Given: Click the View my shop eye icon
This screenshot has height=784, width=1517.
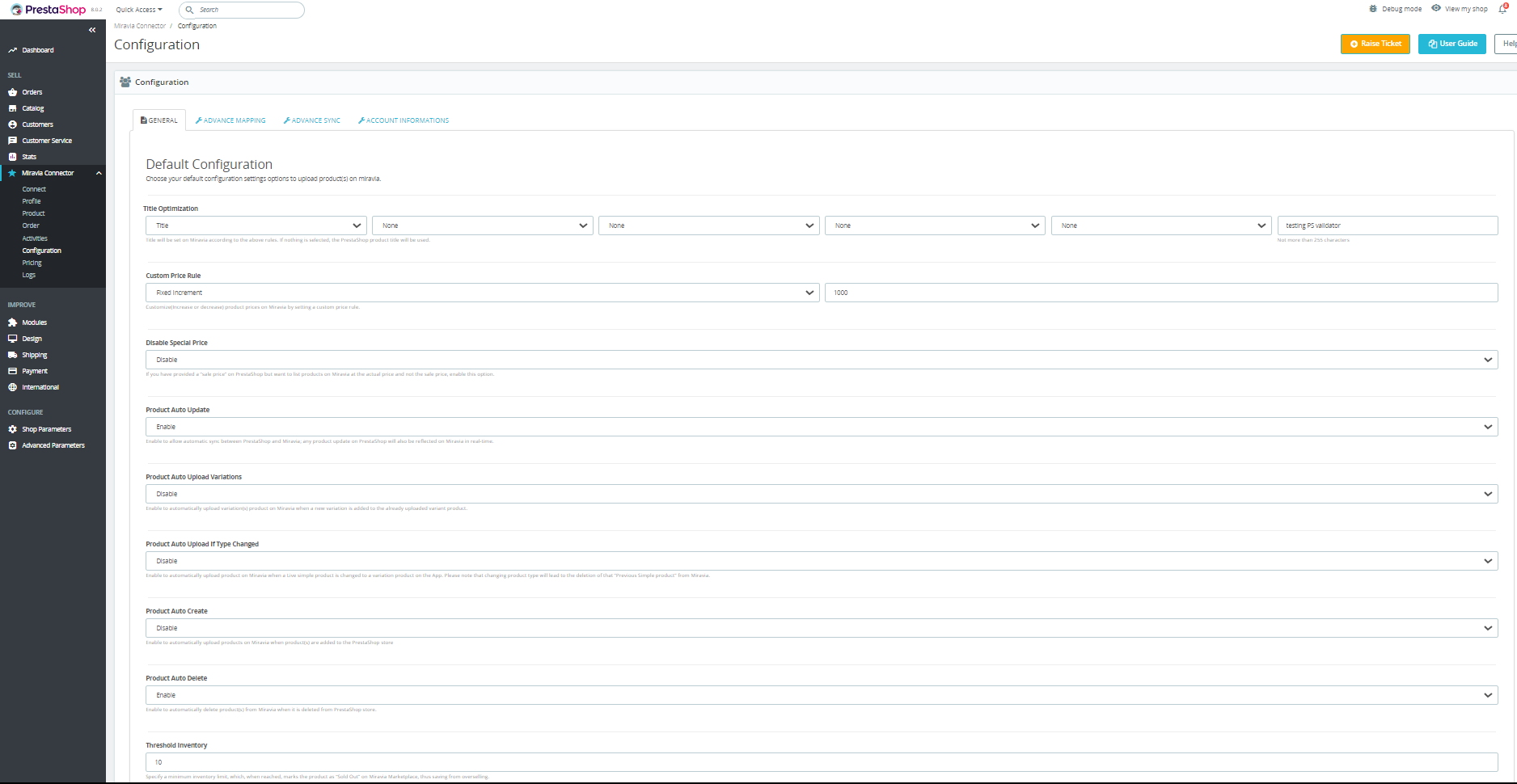Looking at the screenshot, I should pyautogui.click(x=1436, y=8).
